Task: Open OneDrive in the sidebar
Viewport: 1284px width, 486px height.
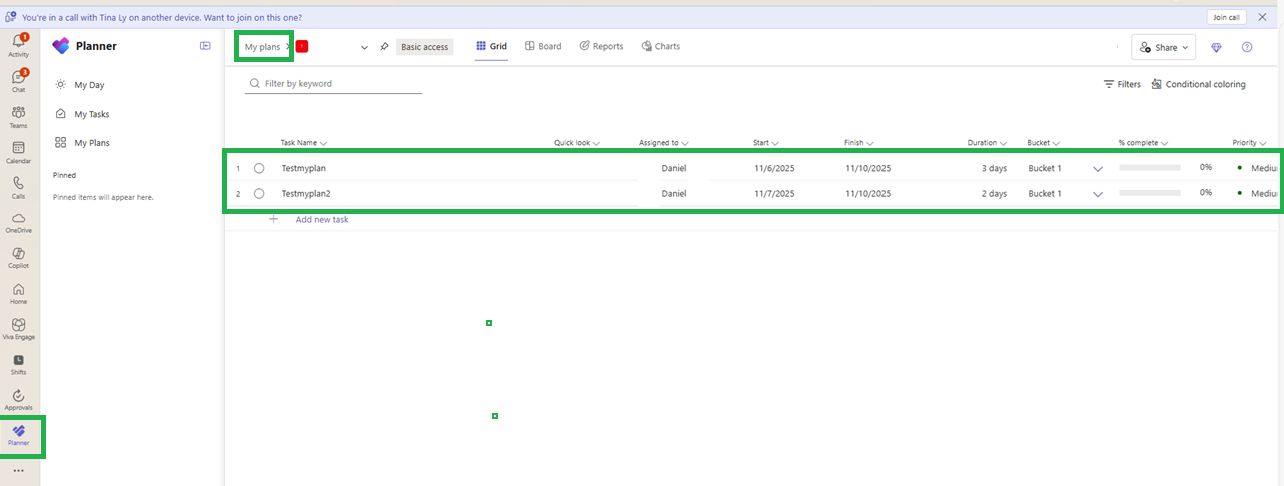Action: [x=19, y=223]
